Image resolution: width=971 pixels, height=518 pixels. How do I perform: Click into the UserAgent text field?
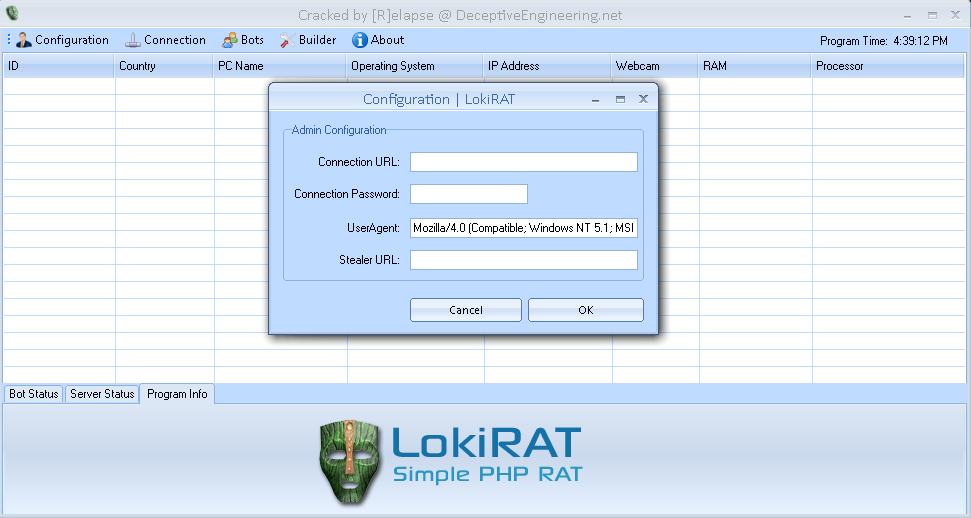coord(523,228)
